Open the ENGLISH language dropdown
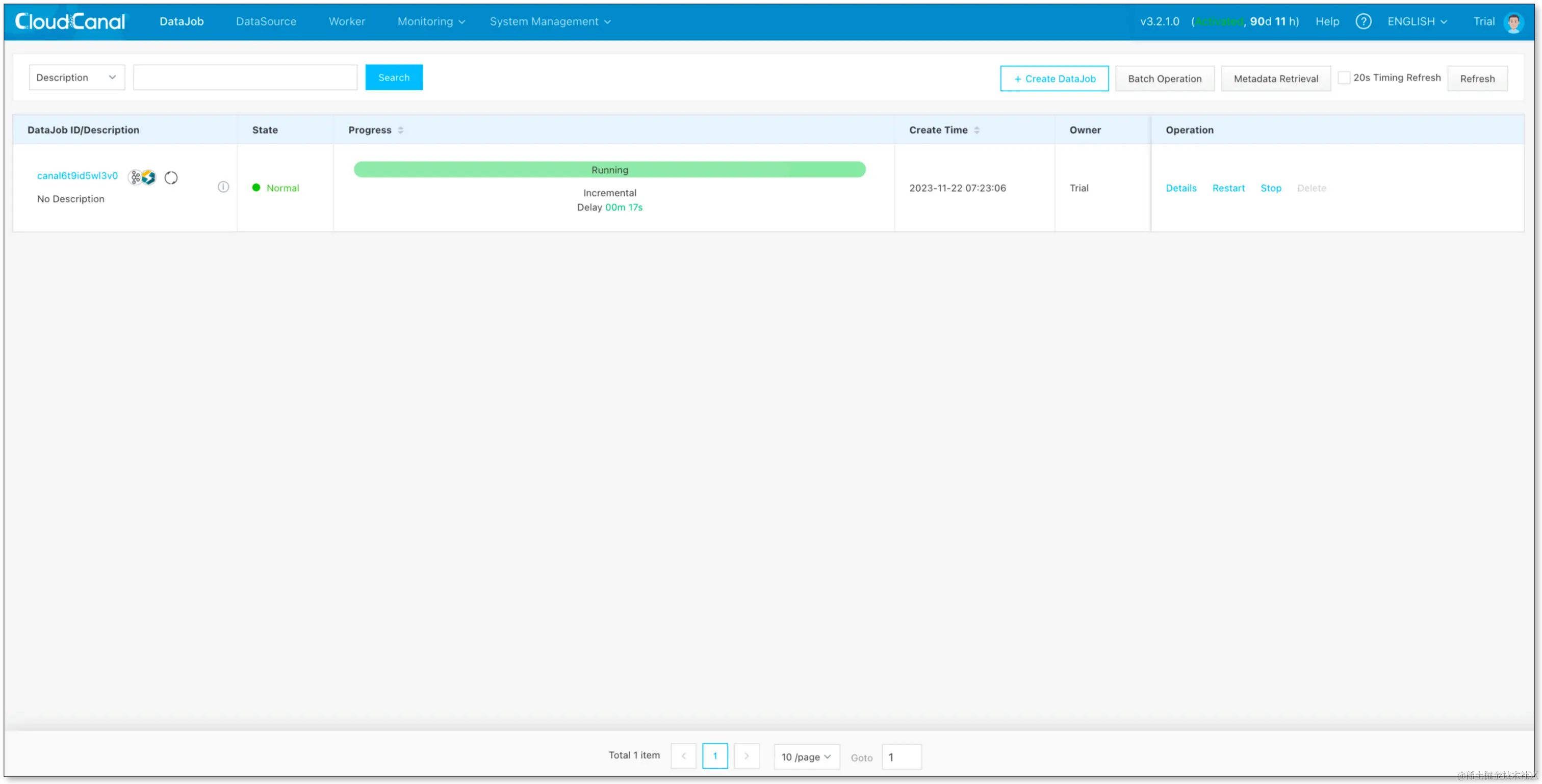This screenshot has height=784, width=1542. point(1417,21)
